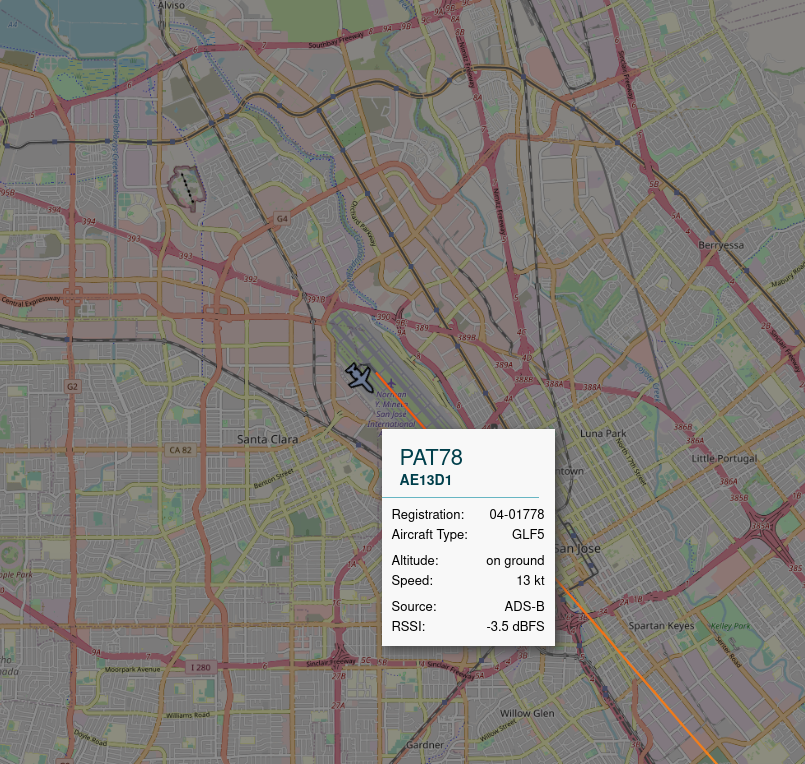The image size is (805, 764).
Task: Click the "Altitude:" label in the popup
Action: coord(415,560)
